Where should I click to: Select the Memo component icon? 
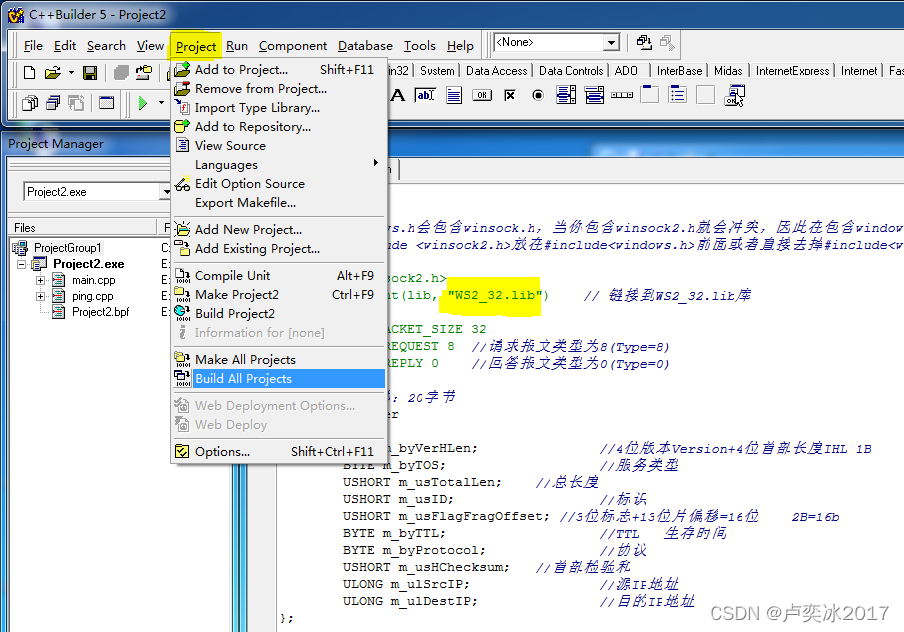[x=454, y=95]
